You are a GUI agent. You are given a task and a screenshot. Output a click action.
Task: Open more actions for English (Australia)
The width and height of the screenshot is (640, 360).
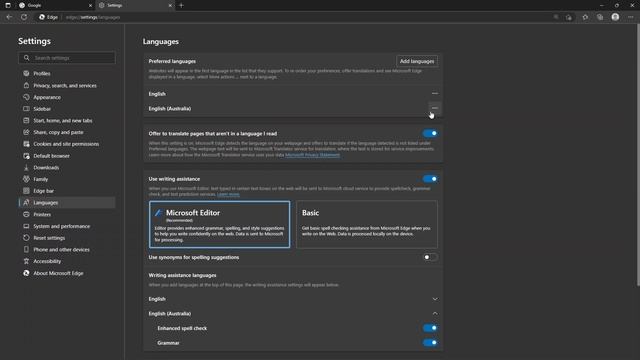click(x=435, y=108)
